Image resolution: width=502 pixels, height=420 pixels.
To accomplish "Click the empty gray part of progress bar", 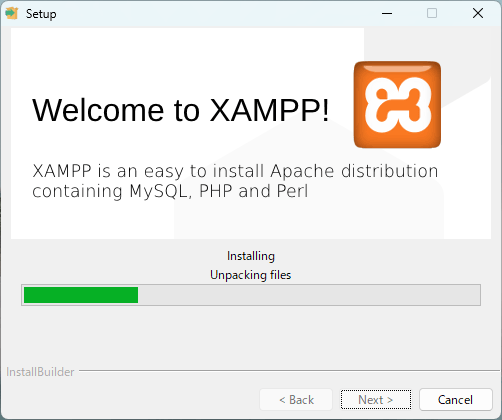I will click(309, 295).
